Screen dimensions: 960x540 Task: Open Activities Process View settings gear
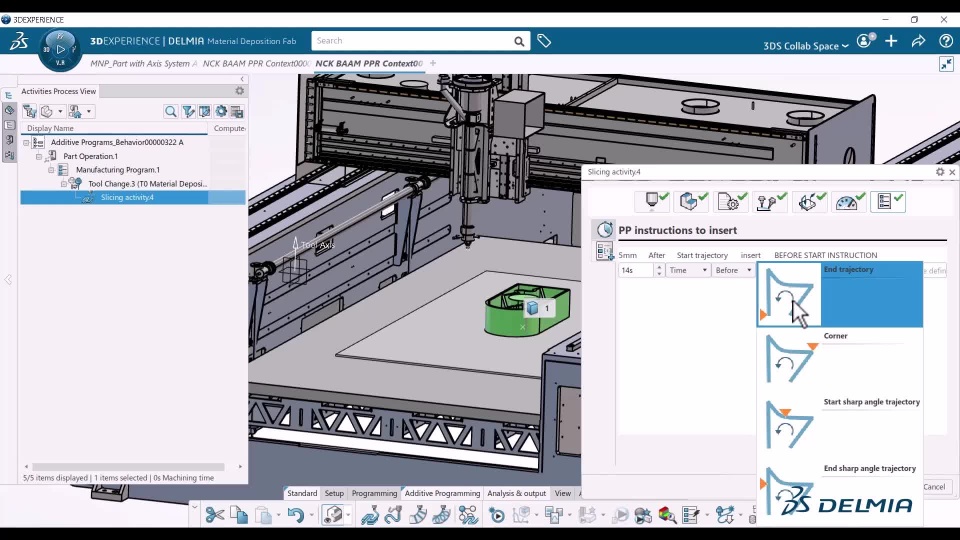[x=239, y=91]
